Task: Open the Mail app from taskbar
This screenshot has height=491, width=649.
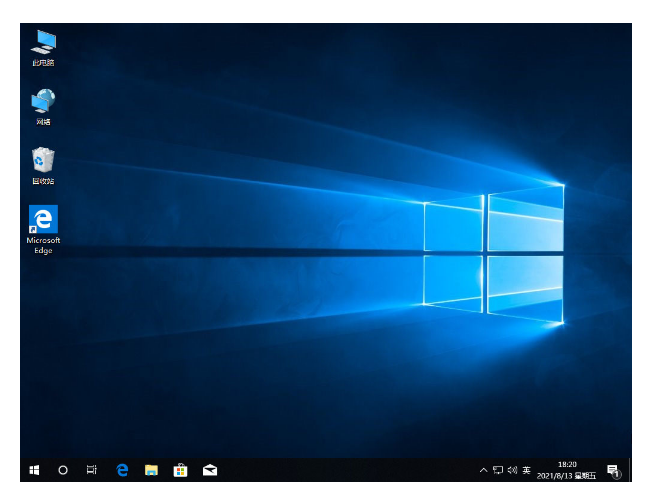Action: click(210, 469)
